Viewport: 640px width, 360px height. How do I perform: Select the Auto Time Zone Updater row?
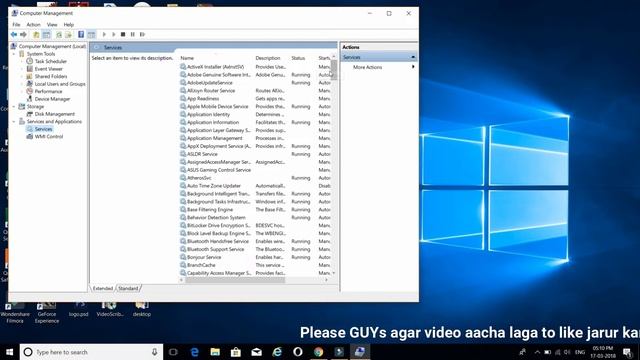[x=255, y=186]
